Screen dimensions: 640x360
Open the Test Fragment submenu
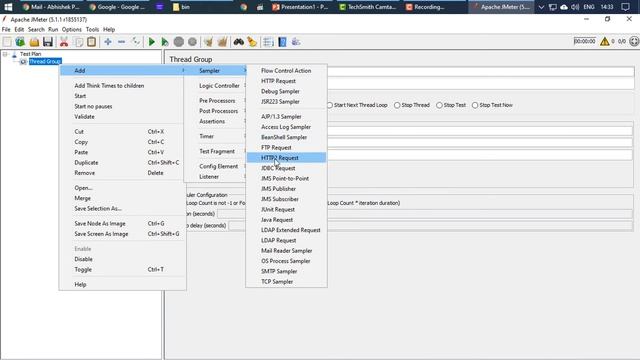tap(215, 151)
